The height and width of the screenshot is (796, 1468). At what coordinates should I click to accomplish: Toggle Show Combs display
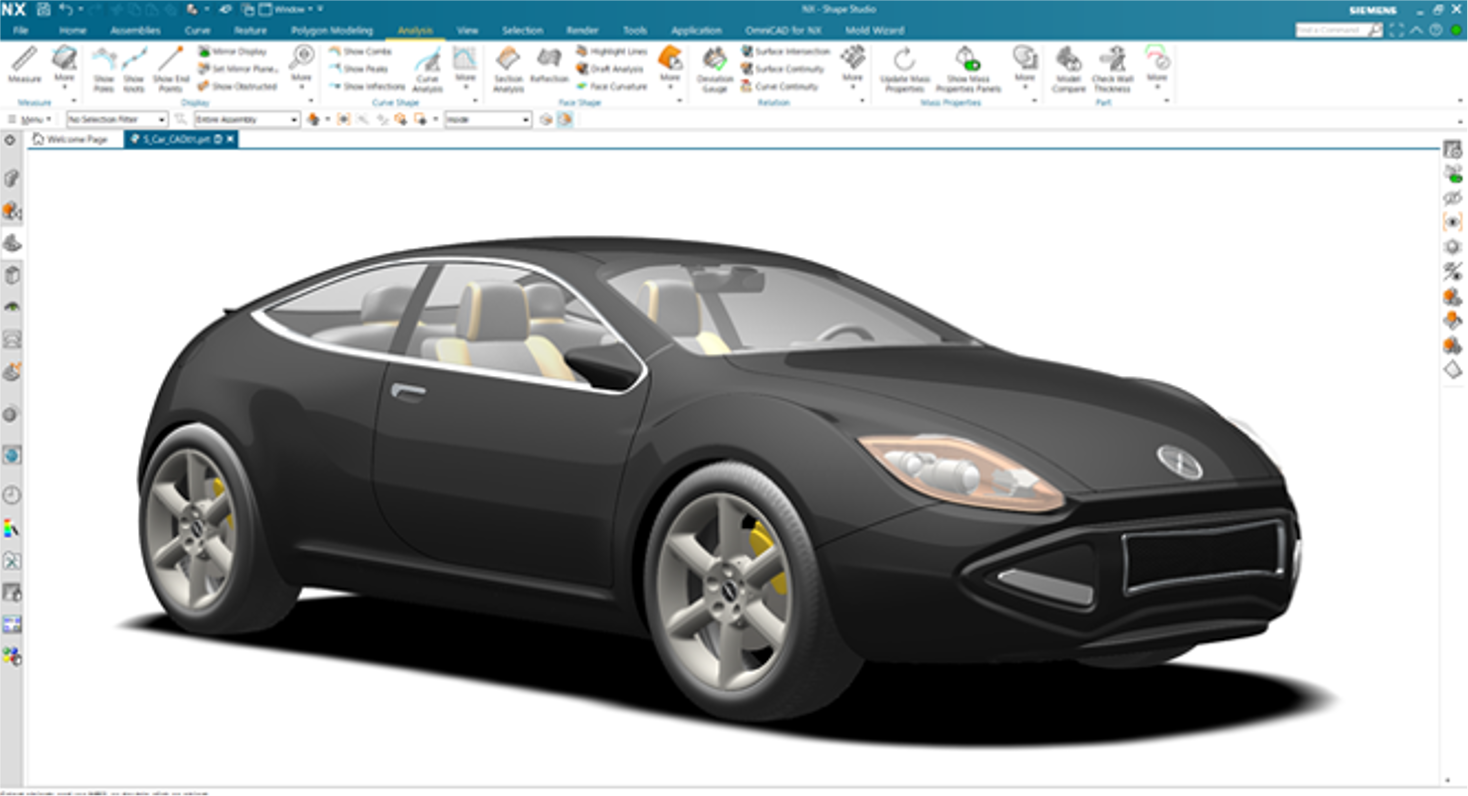pos(360,51)
